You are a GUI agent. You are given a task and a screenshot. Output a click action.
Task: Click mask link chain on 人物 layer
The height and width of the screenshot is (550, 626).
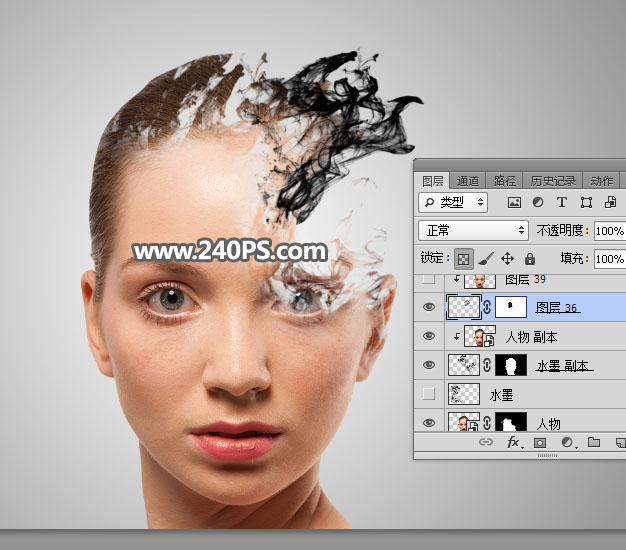(x=487, y=423)
